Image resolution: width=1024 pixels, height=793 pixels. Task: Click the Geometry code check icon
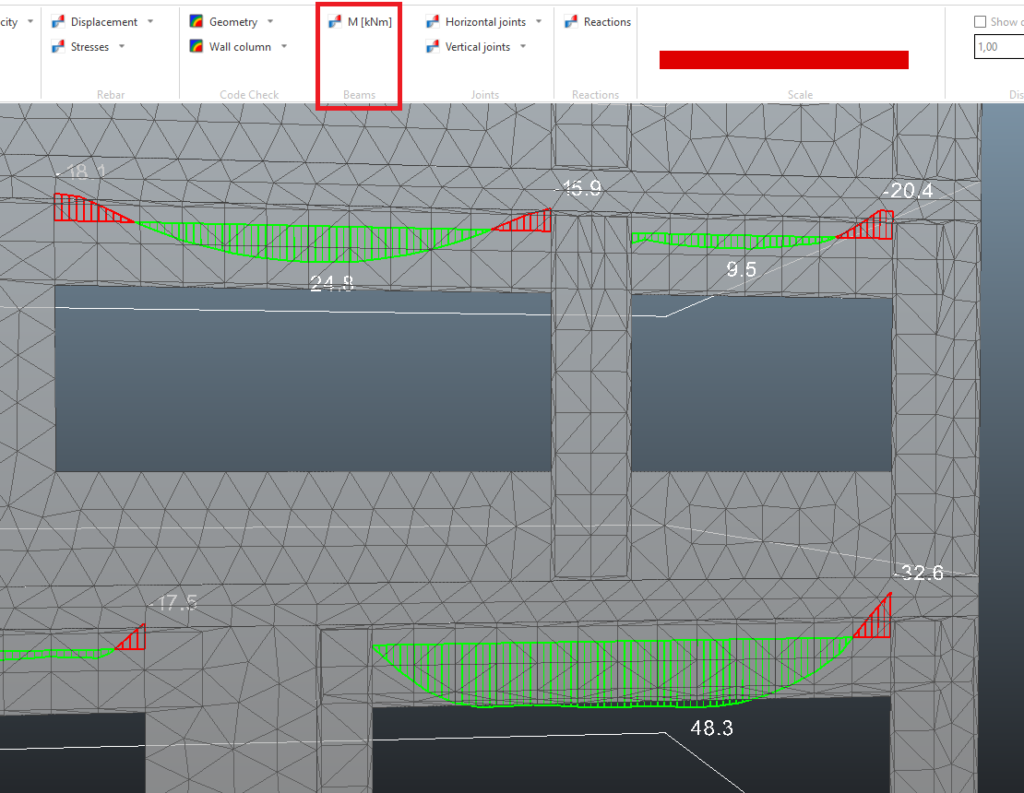[197, 22]
